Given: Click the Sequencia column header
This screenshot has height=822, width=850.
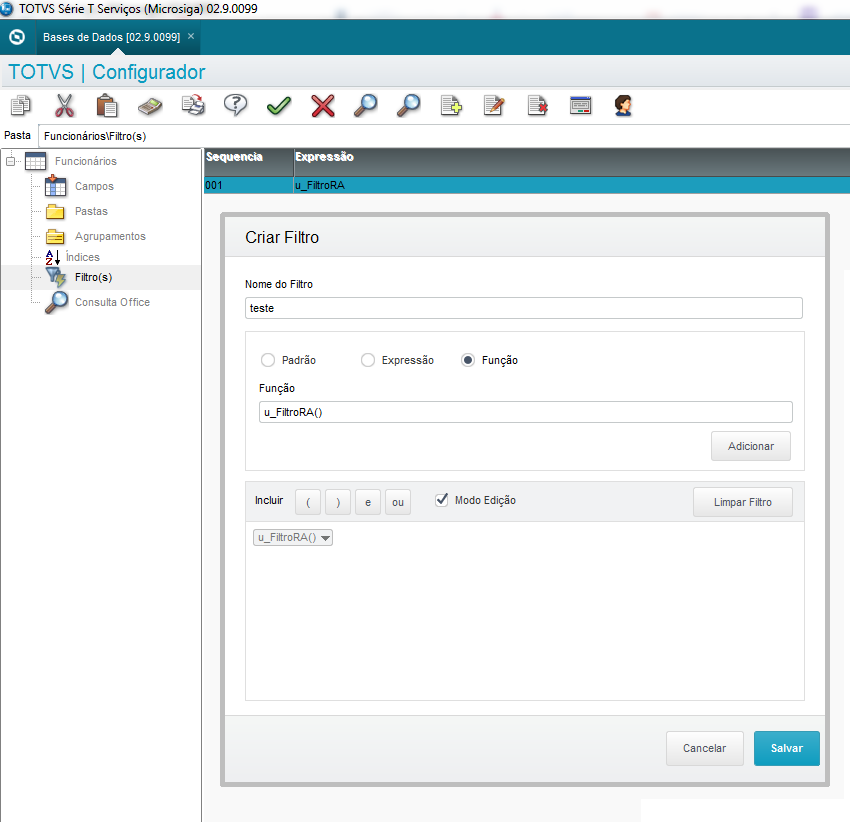Looking at the screenshot, I should point(249,162).
